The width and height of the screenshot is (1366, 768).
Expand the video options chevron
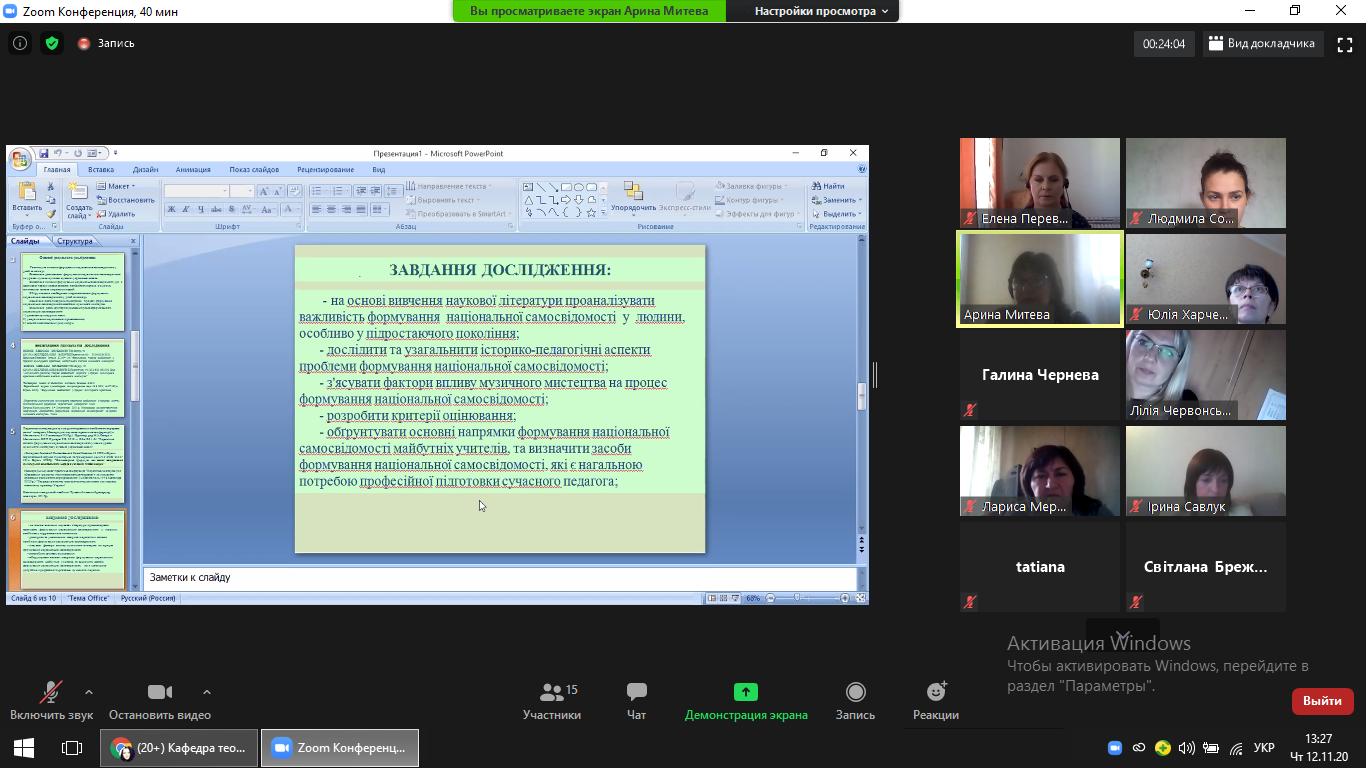(x=207, y=691)
